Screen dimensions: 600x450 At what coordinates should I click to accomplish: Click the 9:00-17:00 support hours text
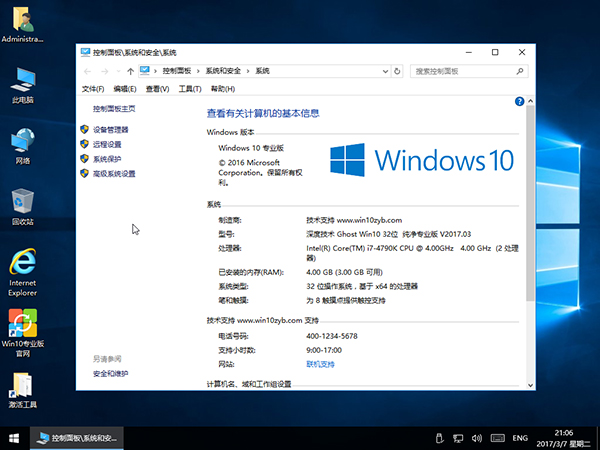pyautogui.click(x=324, y=350)
